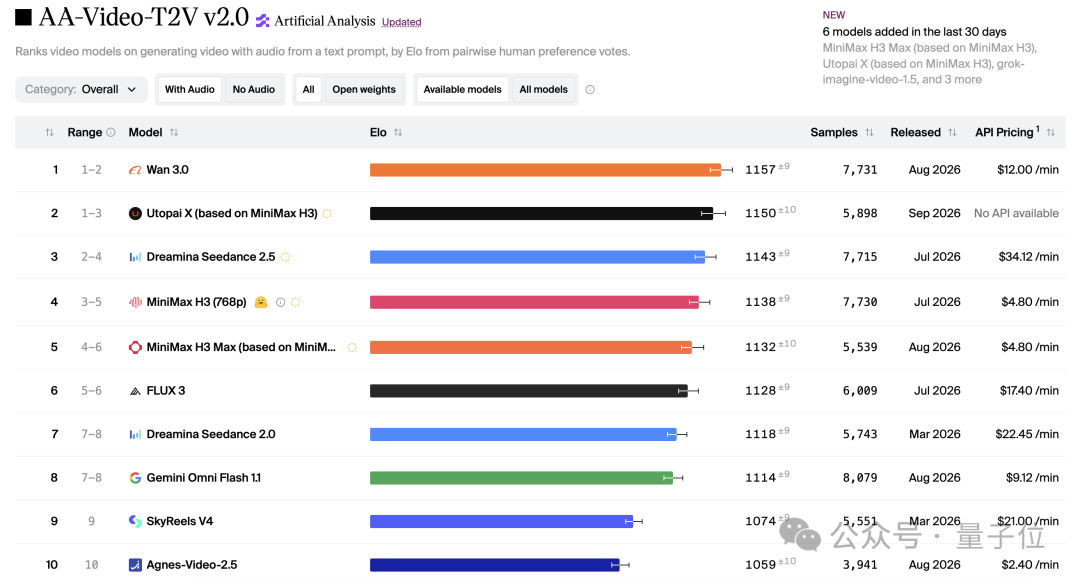Screen dimensions: 1080x579
Task: Click the MiniMax H3 Max logo icon
Action: coord(135,348)
